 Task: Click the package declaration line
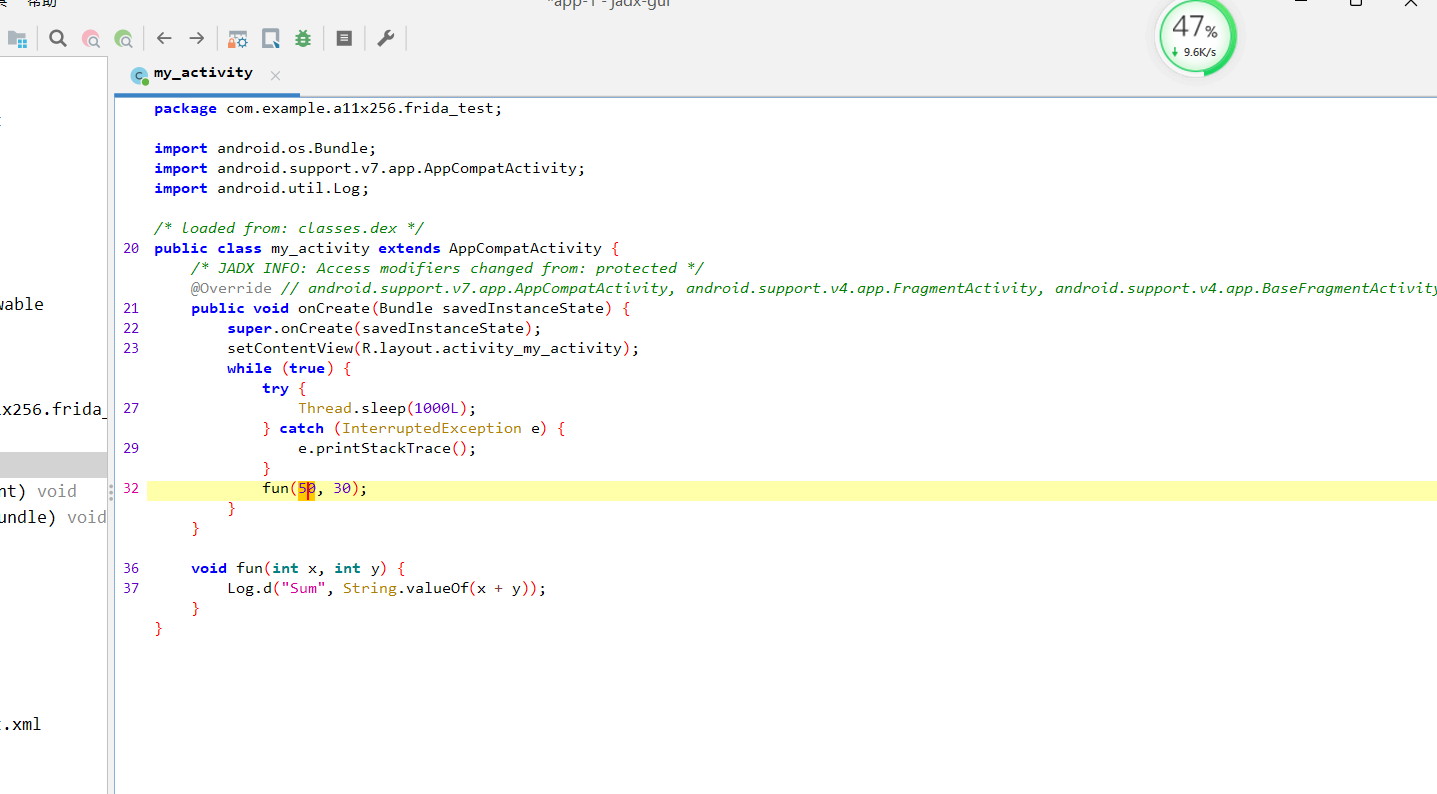coord(328,108)
